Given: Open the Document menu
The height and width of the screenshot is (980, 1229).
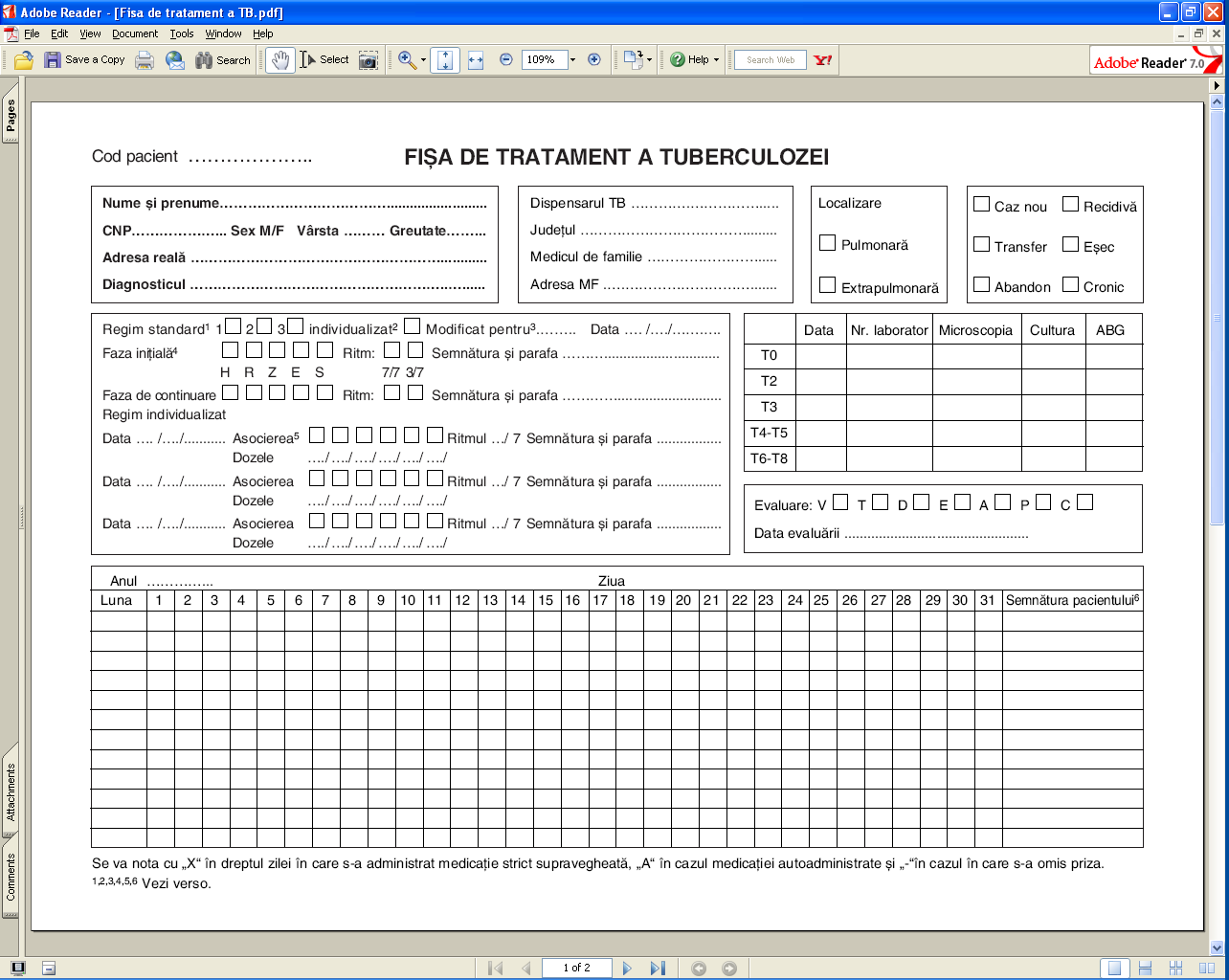Looking at the screenshot, I should coord(135,33).
